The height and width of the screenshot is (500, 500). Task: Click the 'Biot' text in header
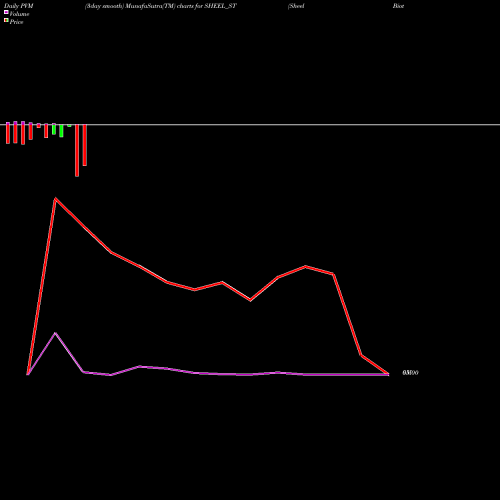pyautogui.click(x=398, y=6)
